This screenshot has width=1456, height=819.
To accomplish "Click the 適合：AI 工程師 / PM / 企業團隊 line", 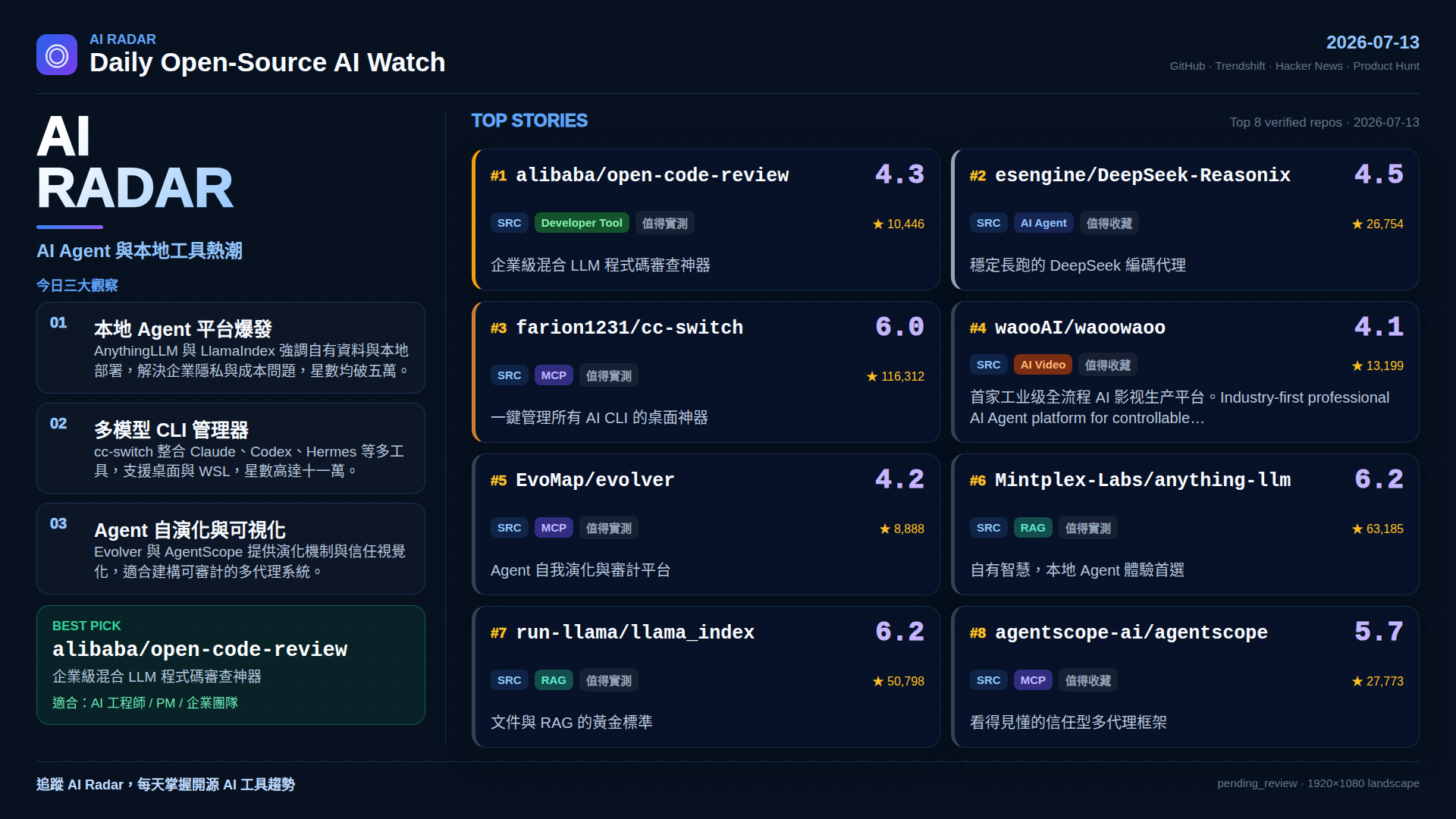I will pyautogui.click(x=145, y=703).
